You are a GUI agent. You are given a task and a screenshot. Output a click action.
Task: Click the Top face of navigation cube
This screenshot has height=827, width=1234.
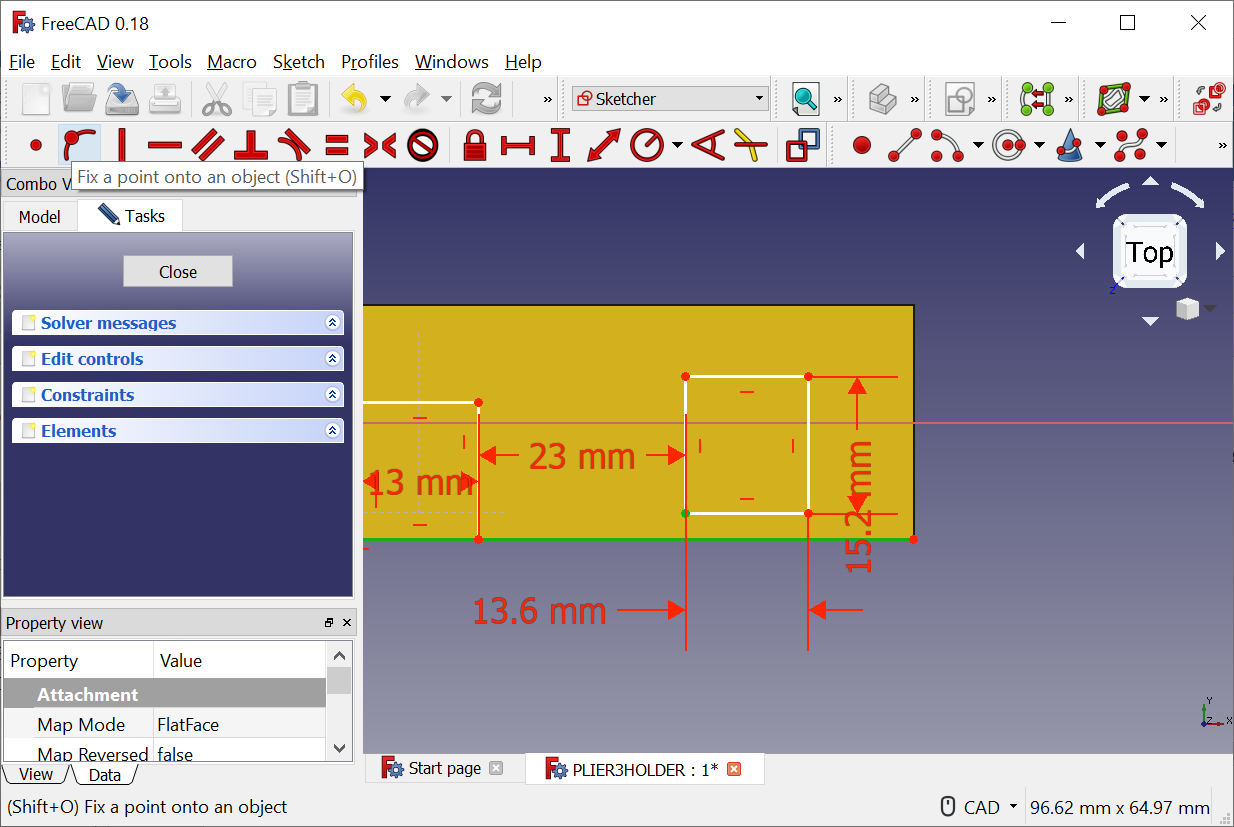1150,252
